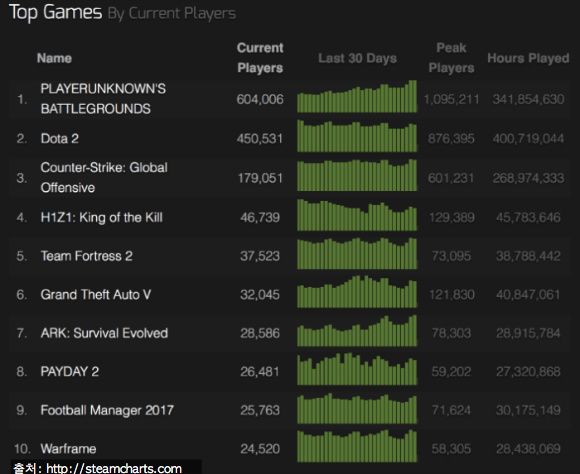Click the H1Z1 30-day bar chart
Viewport: 580px width, 474px height.
[x=357, y=215]
